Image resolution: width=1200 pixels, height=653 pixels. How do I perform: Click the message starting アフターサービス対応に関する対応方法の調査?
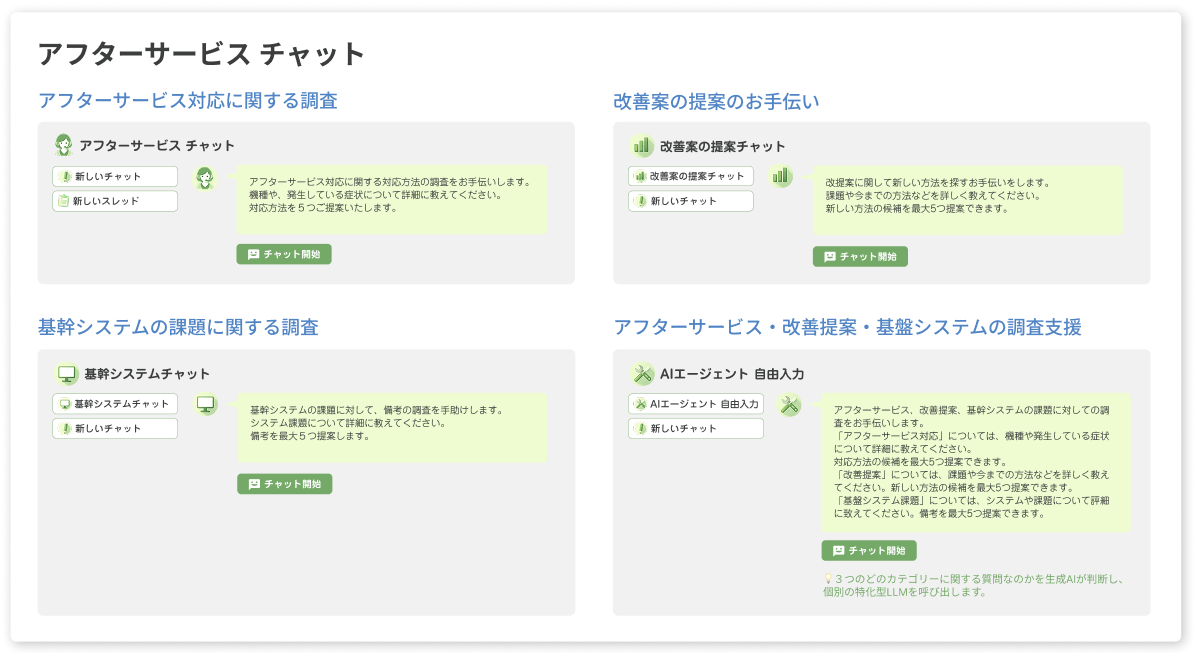(392, 199)
